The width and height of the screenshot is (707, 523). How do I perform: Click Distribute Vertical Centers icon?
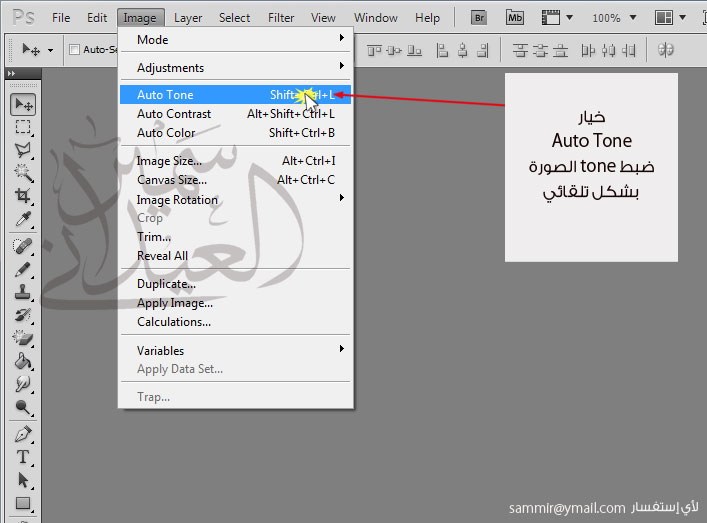tap(540, 50)
